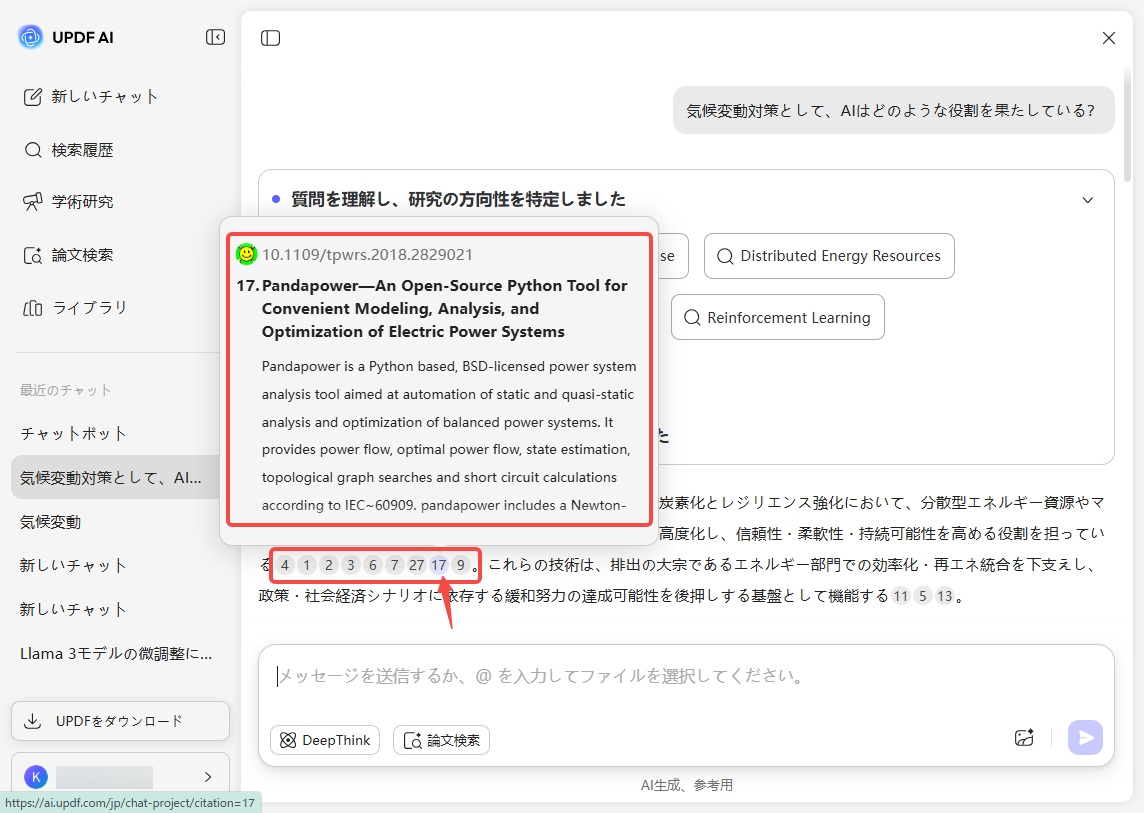The image size is (1144, 813).
Task: Click the Pandapower abstract text in the popup
Action: pos(449,436)
